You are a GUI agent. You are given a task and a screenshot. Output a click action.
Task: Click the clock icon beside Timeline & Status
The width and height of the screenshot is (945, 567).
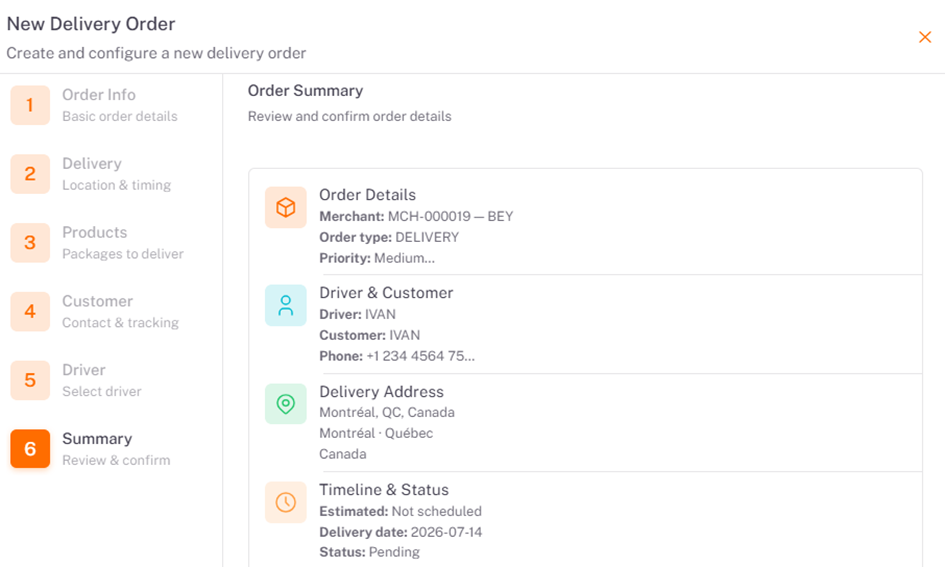(x=286, y=502)
